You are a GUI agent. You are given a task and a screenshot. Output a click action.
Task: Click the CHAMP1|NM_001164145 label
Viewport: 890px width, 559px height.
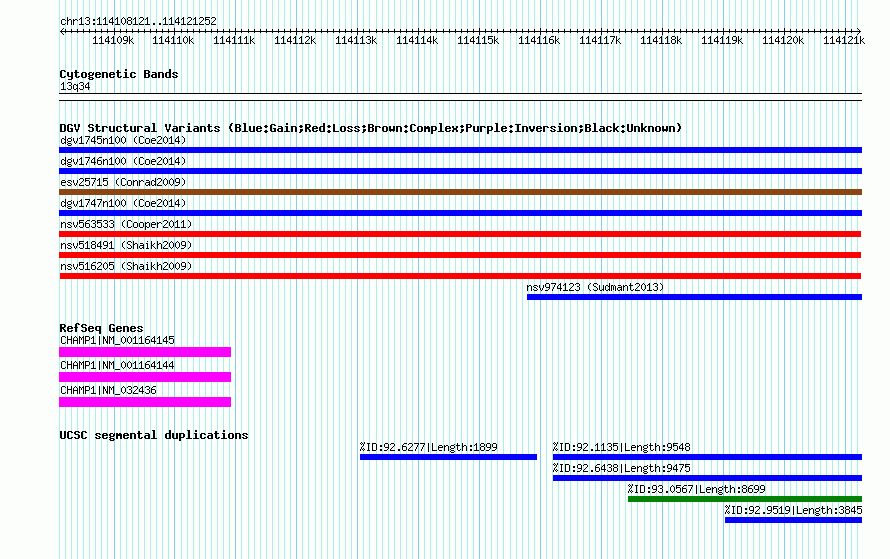[x=117, y=341]
